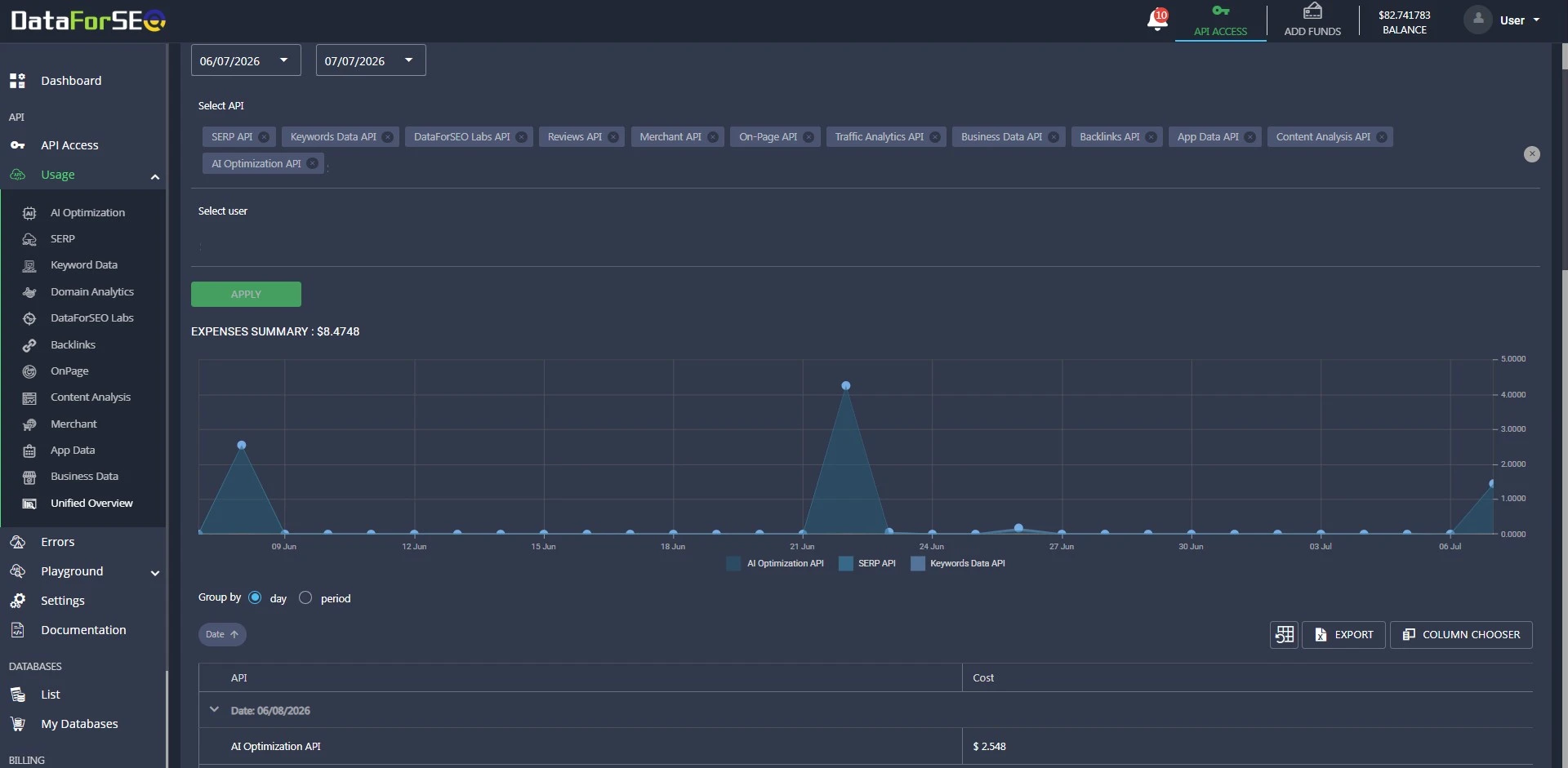The image size is (1568, 768).
Task: Click the Backlinks link icon in sidebar
Action: pos(29,345)
